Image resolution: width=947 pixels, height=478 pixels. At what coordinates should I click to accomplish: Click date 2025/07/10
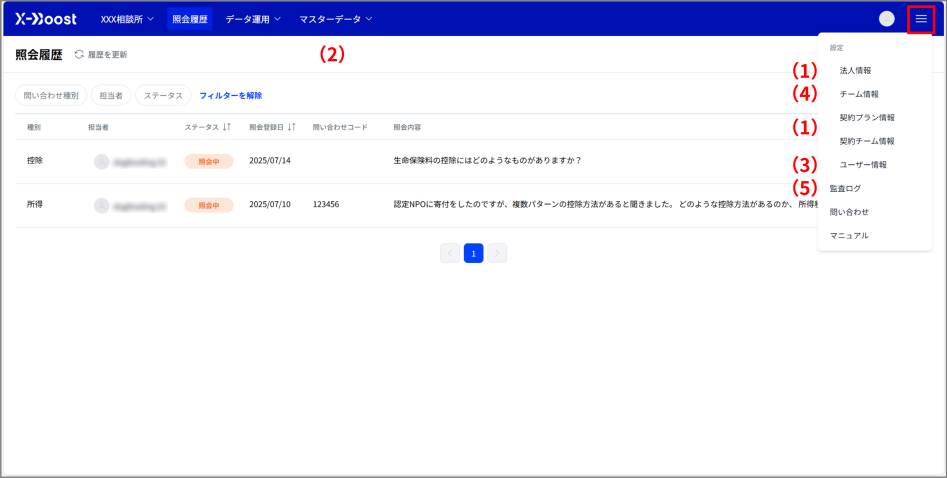click(x=270, y=204)
